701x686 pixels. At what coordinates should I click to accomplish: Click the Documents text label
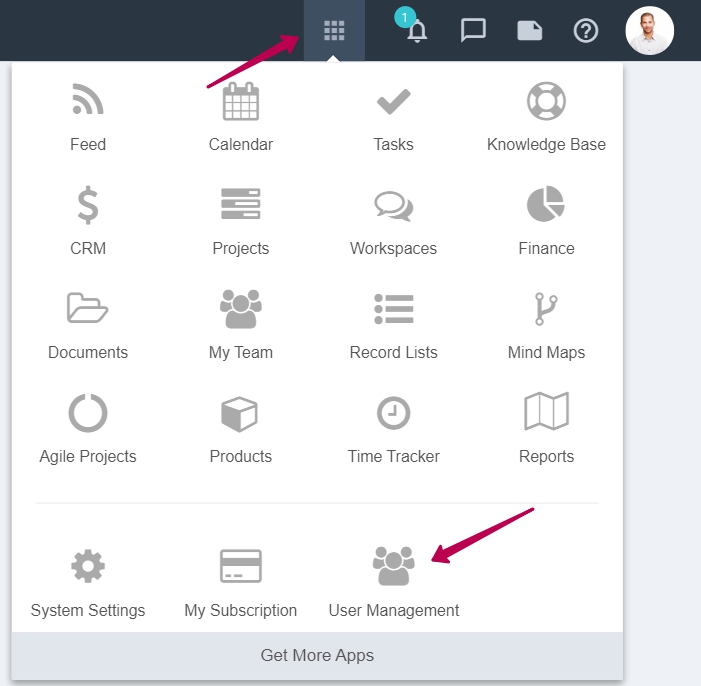88,352
